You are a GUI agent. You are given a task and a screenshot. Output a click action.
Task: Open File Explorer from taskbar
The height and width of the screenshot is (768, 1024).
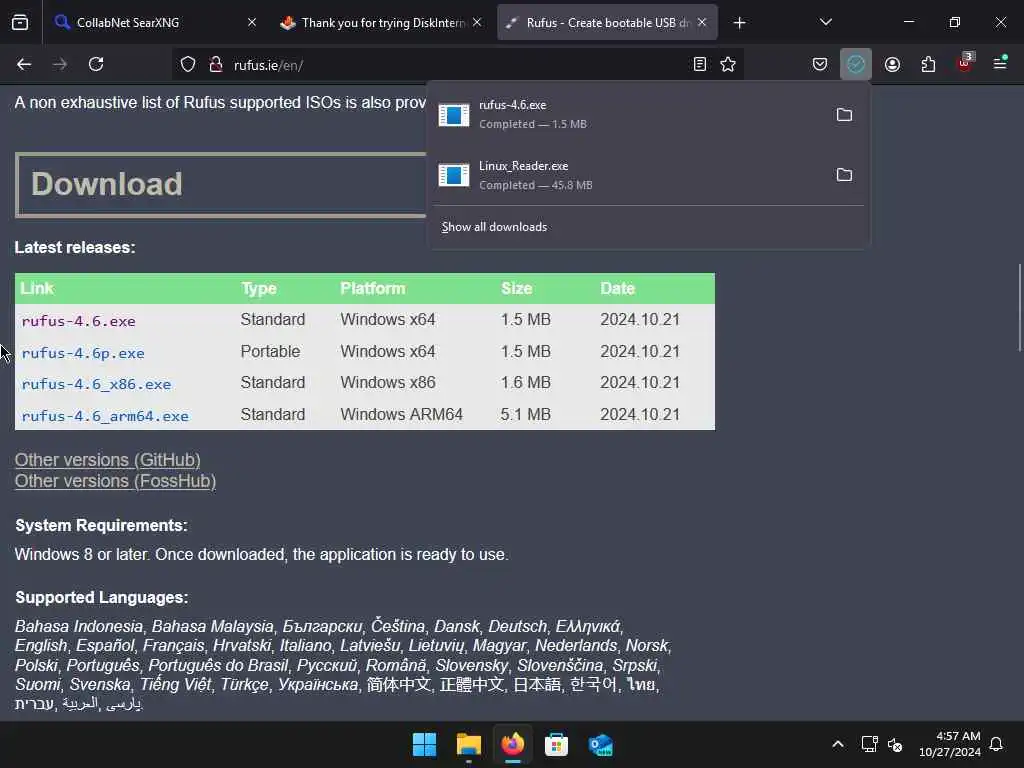point(469,744)
